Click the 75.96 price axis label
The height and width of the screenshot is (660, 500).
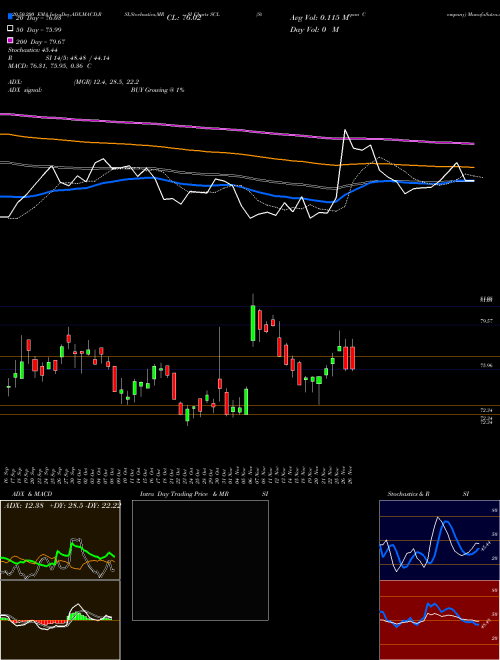[486, 366]
